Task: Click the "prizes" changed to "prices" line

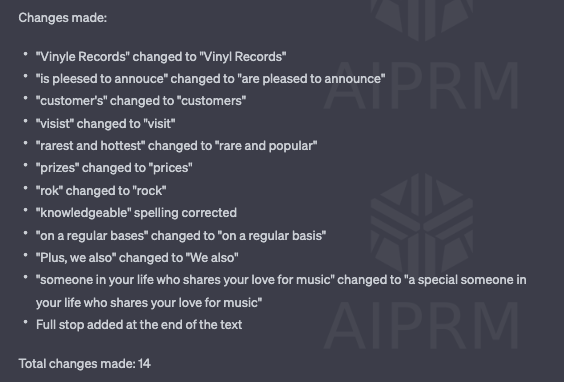Action: pyautogui.click(x=114, y=168)
